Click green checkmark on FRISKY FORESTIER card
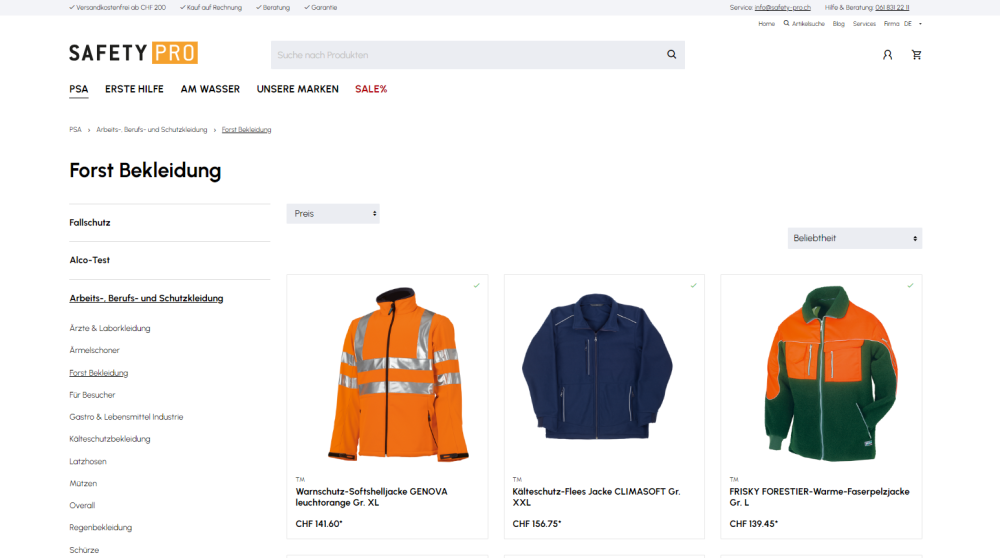This screenshot has width=1000, height=558. pyautogui.click(x=910, y=285)
